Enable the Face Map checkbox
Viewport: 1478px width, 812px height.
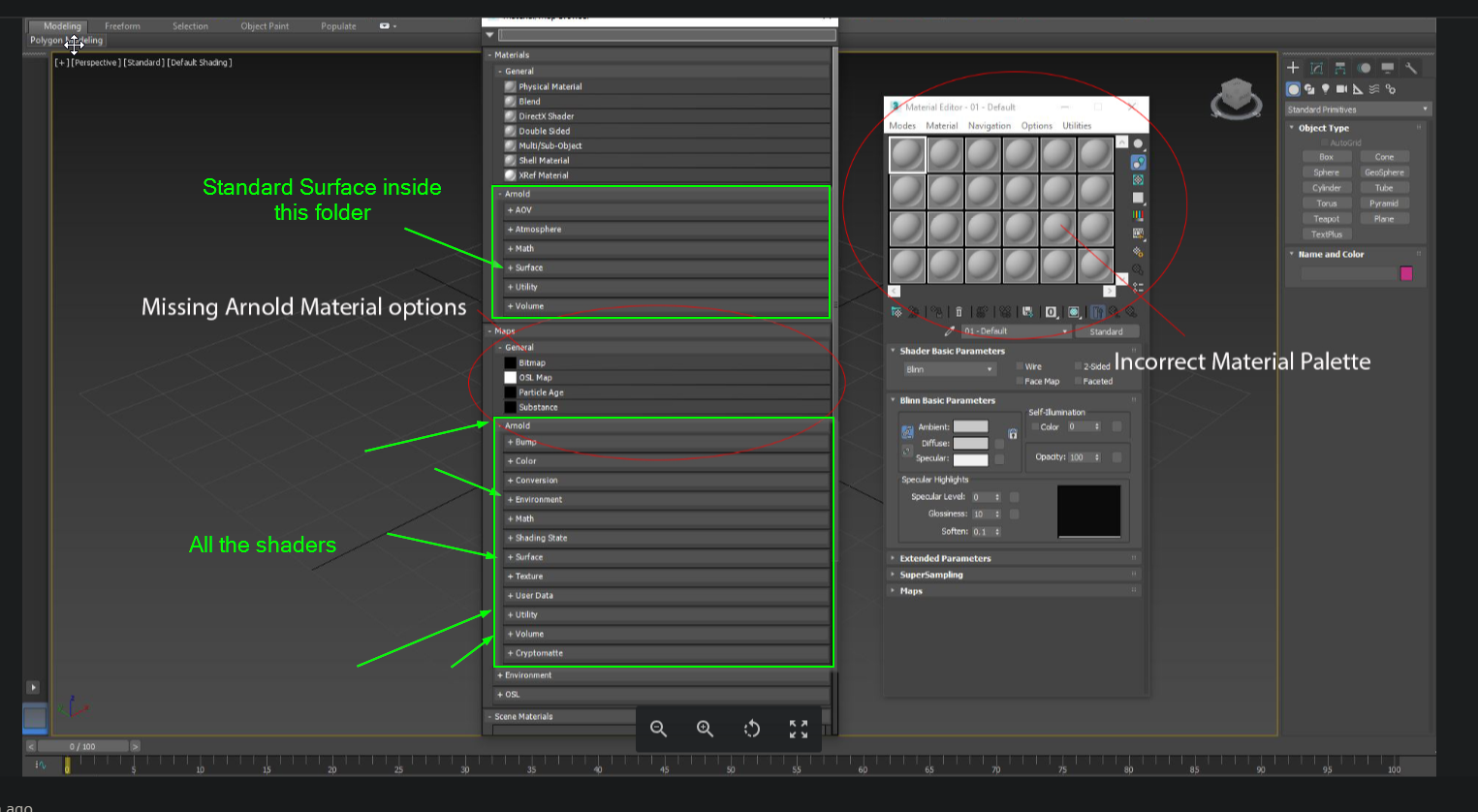(1021, 381)
